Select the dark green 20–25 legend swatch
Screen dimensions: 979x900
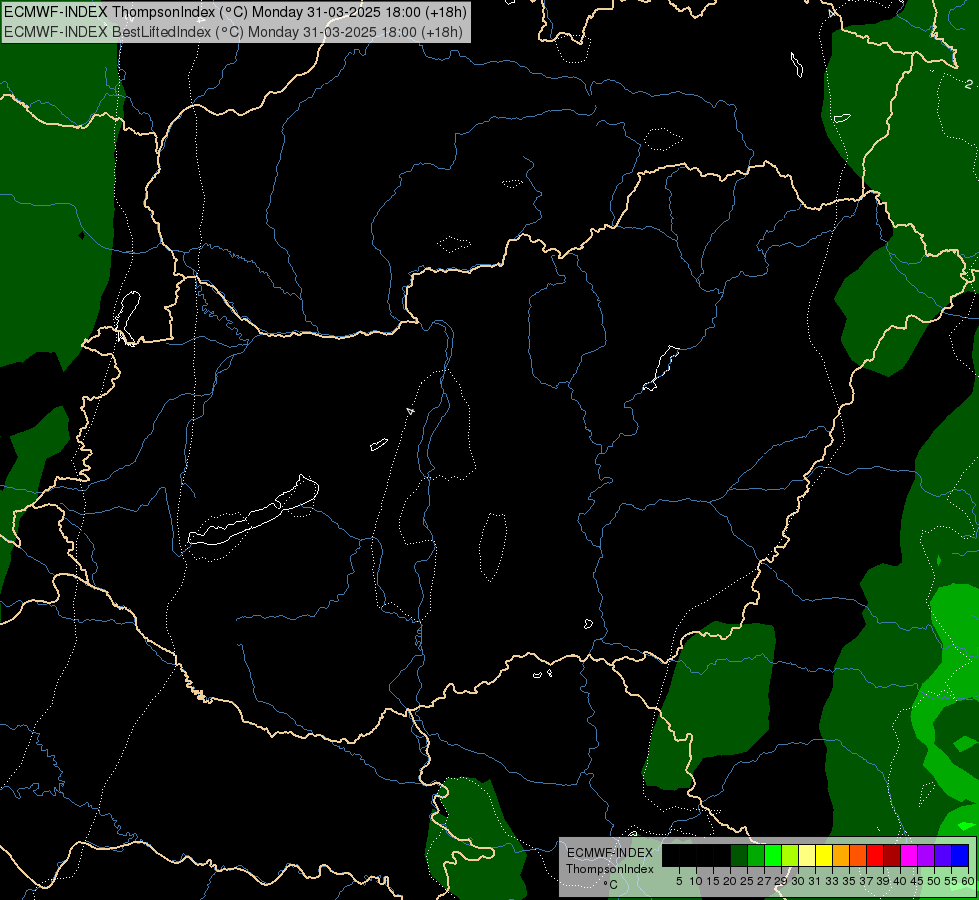point(739,855)
